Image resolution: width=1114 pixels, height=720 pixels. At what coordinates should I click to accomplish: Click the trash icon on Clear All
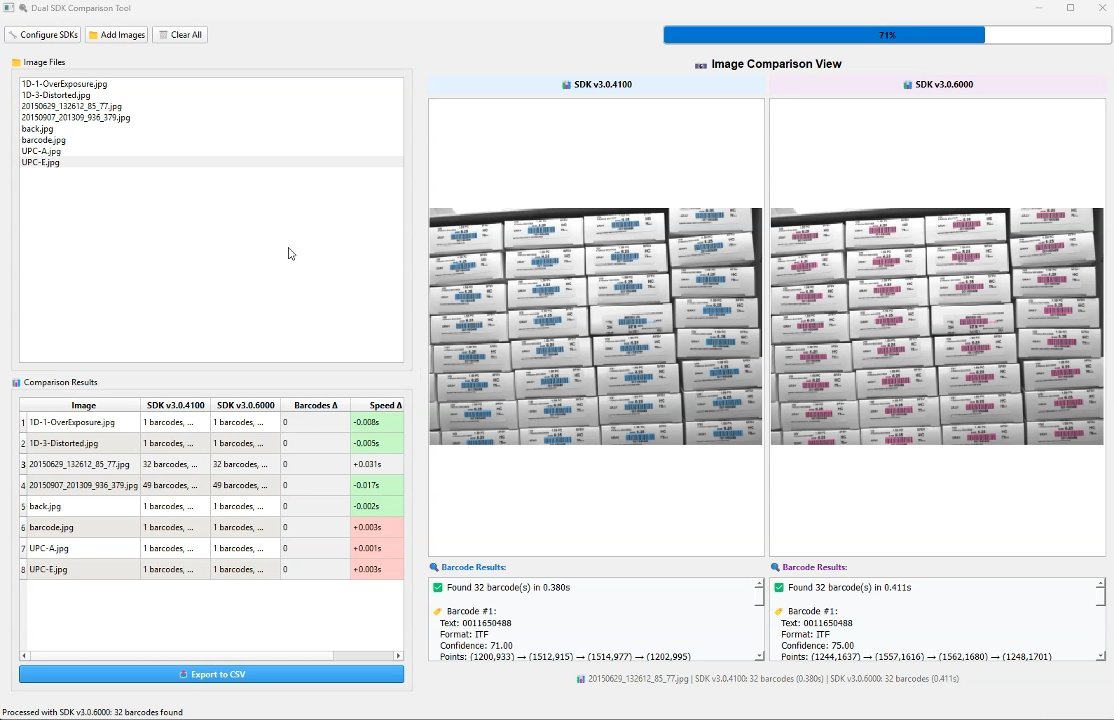point(163,34)
